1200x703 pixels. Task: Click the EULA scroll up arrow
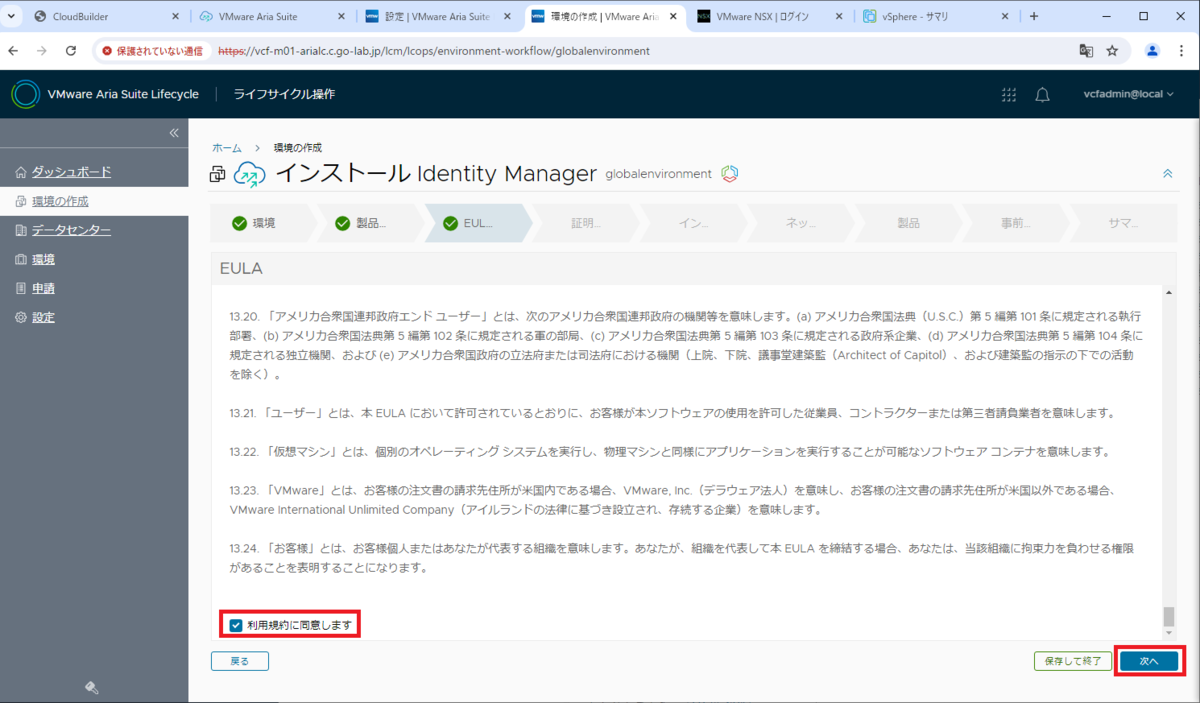(x=1168, y=291)
